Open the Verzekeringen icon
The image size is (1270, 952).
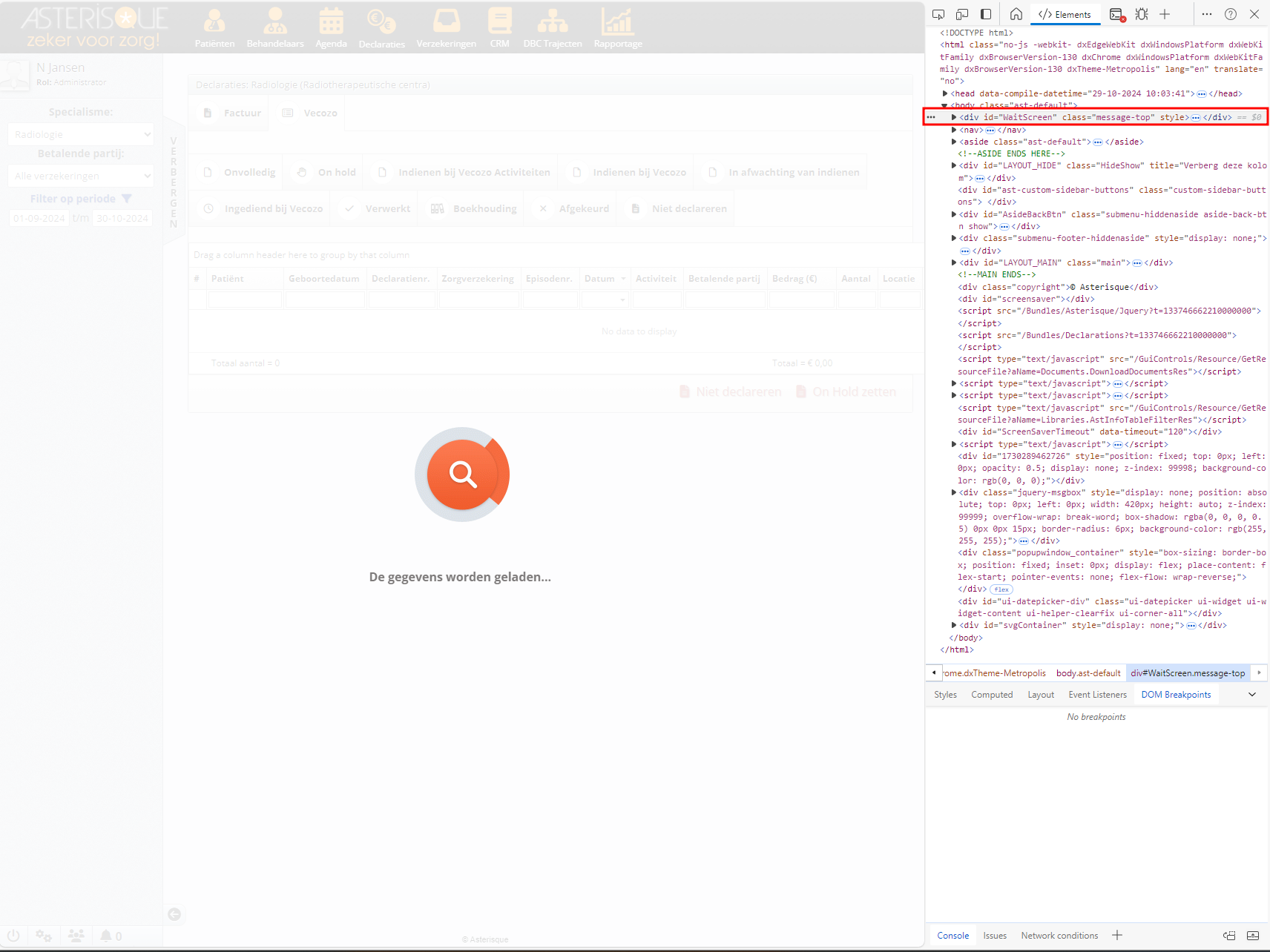tap(447, 21)
